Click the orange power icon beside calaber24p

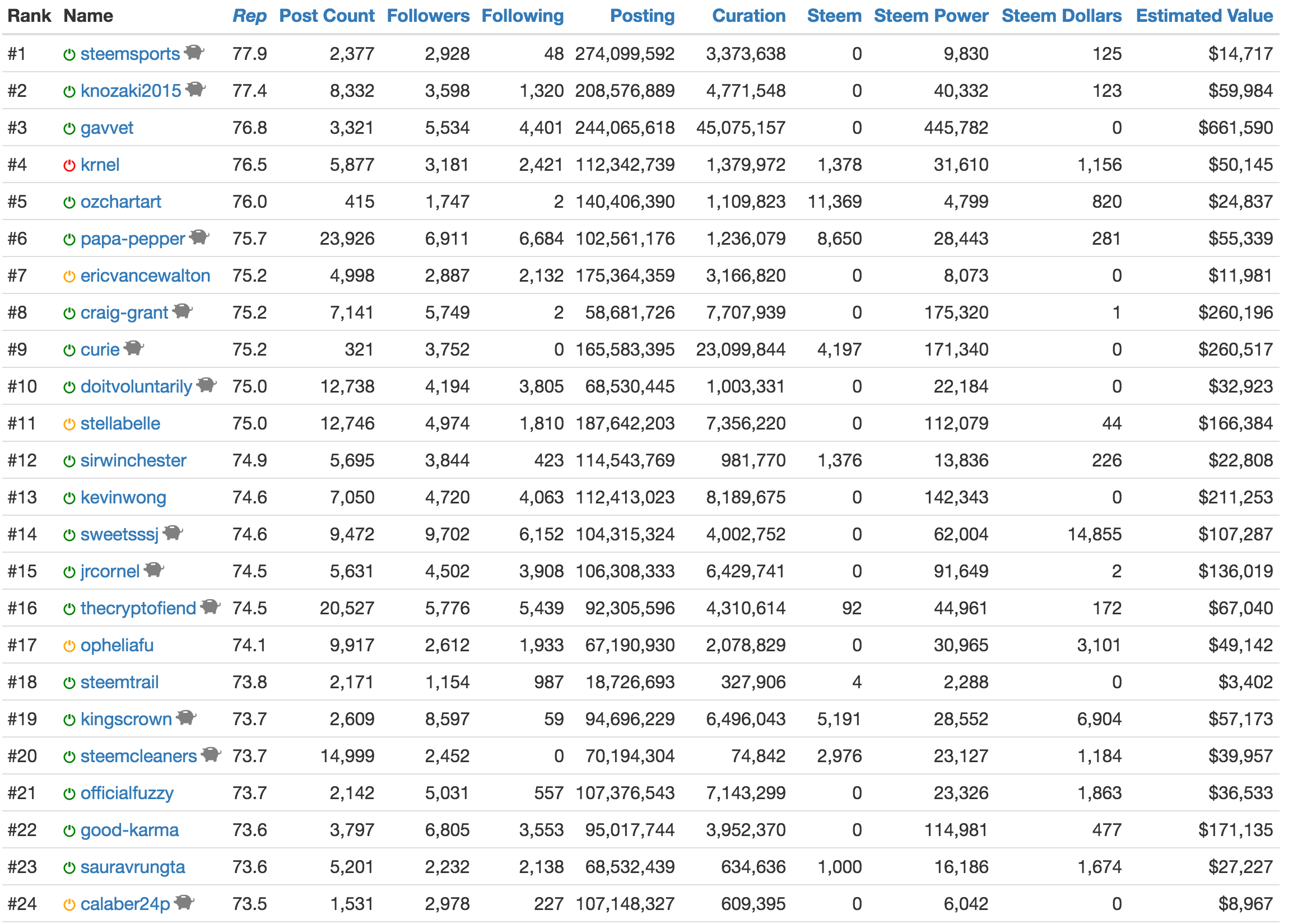[69, 905]
